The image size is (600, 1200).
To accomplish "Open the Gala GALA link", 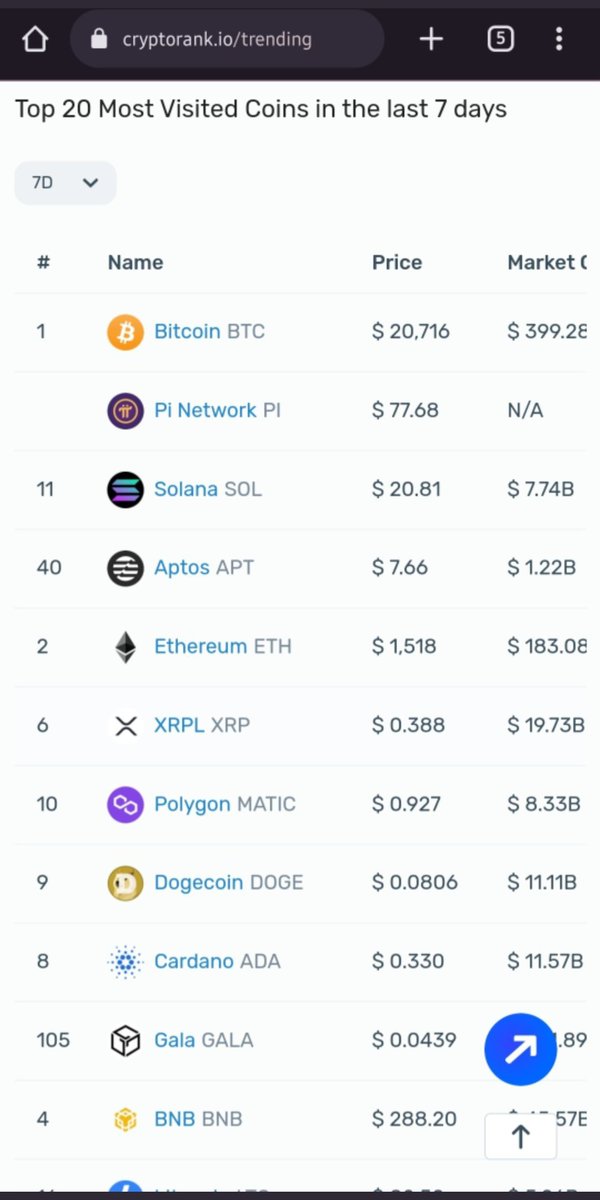I will [x=204, y=1040].
